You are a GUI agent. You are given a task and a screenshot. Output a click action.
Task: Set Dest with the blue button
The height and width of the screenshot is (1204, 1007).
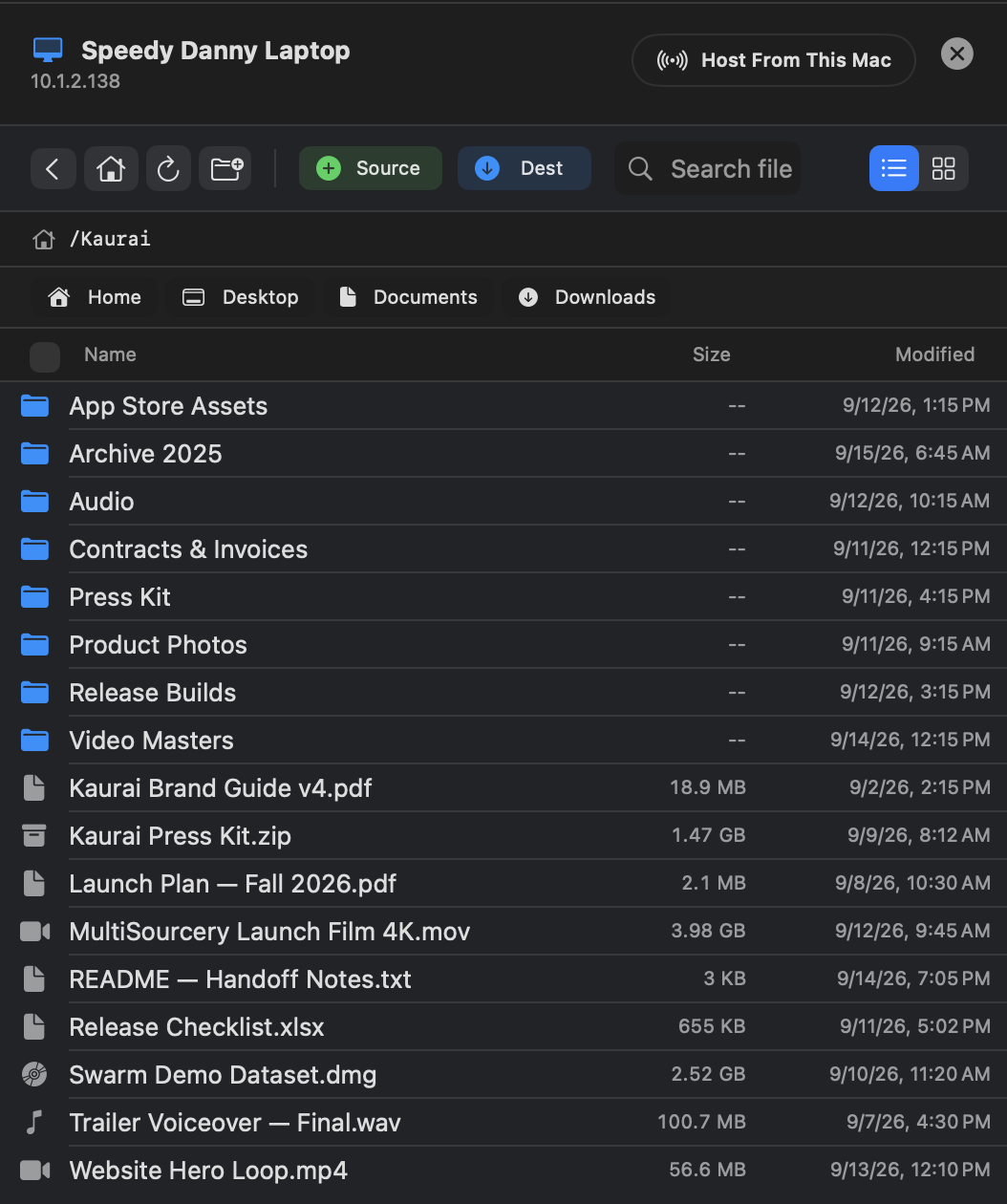tap(525, 168)
